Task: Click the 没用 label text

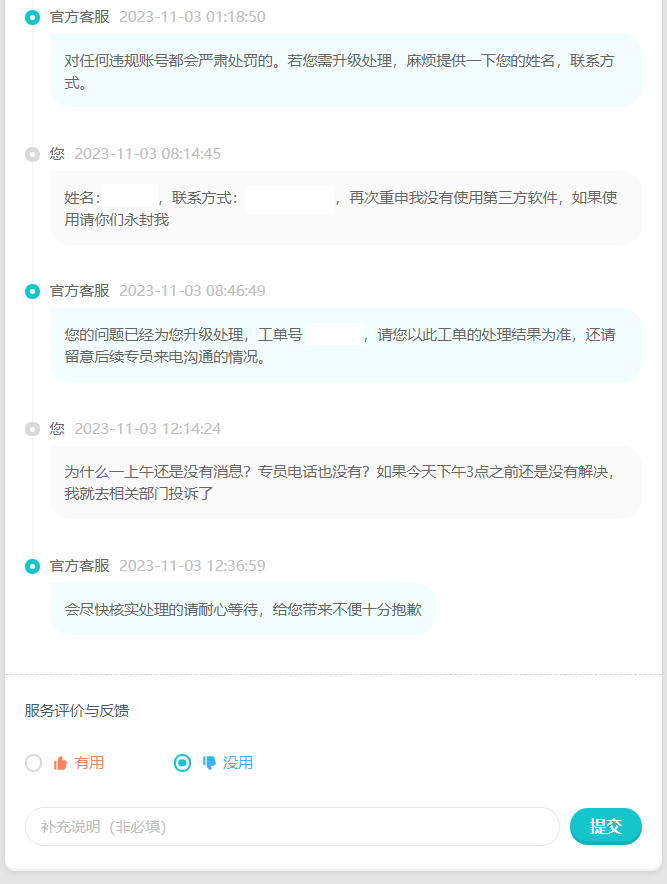Action: pyautogui.click(x=238, y=763)
